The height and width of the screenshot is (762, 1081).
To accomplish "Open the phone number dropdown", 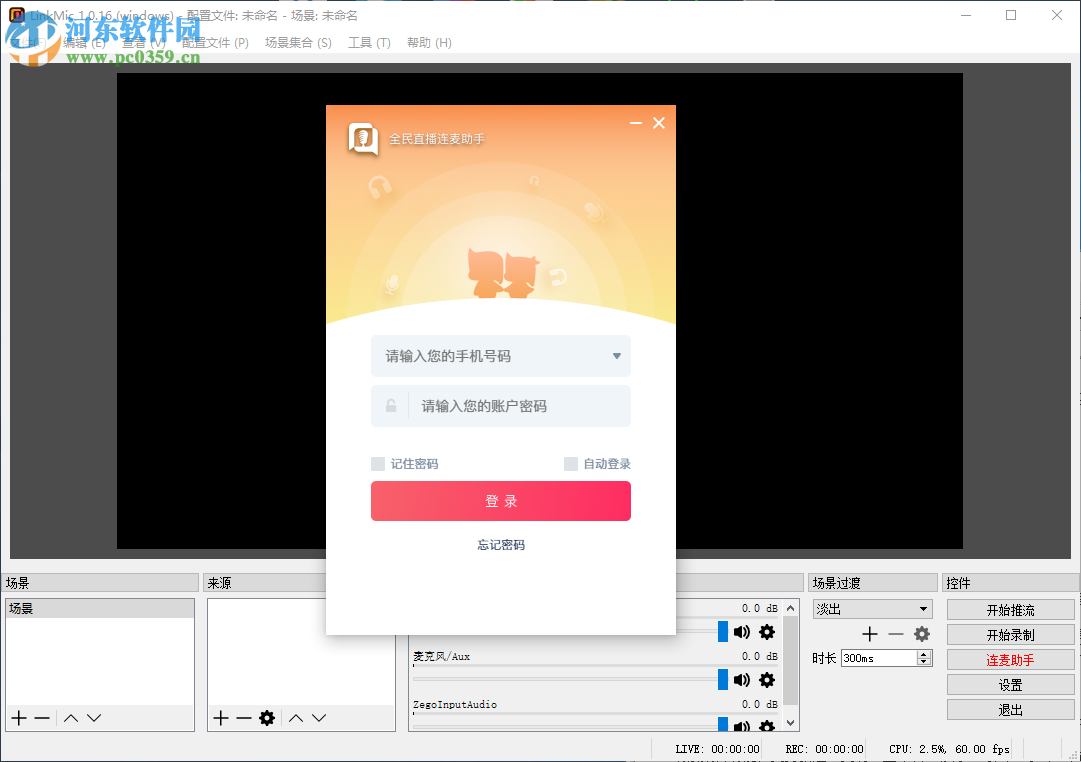I will pos(618,356).
